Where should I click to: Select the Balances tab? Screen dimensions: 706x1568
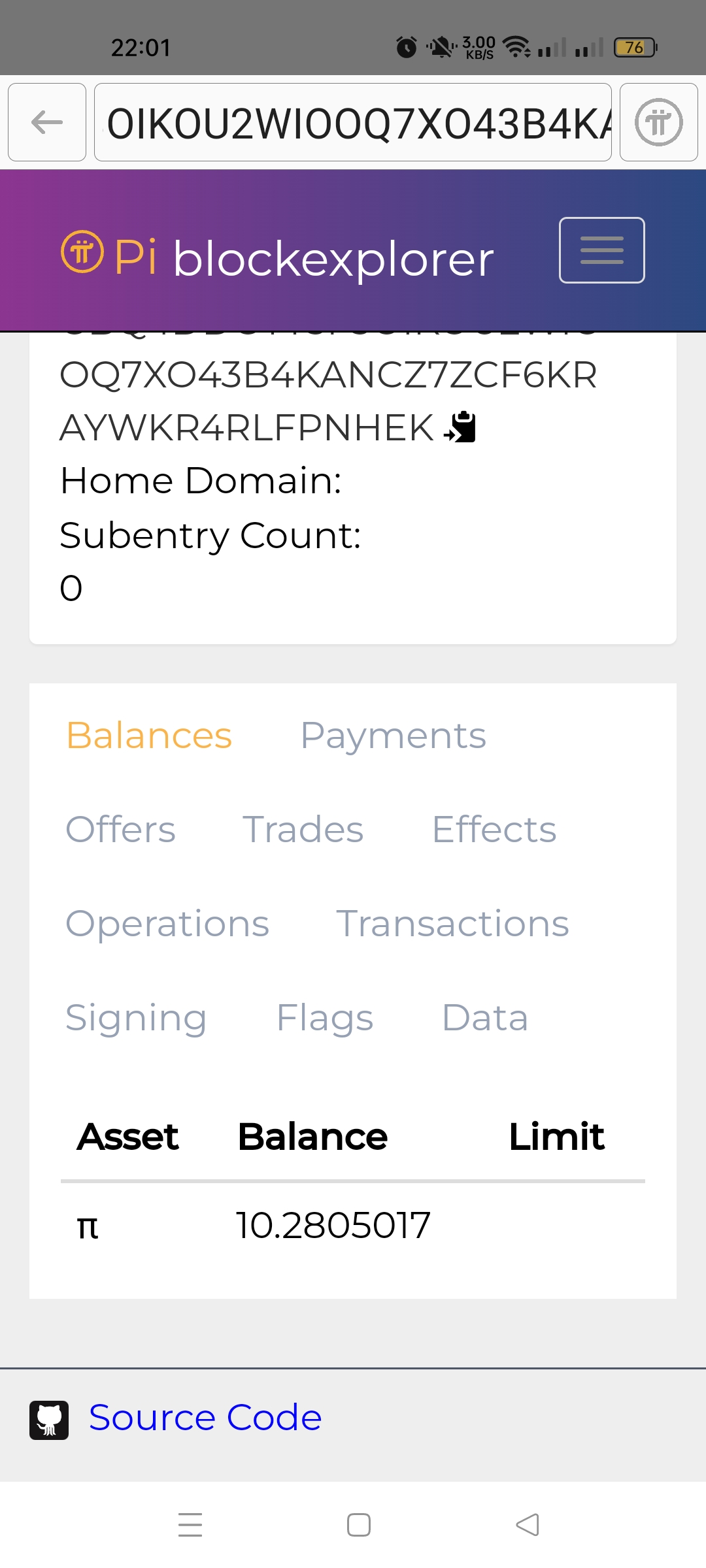tap(149, 736)
